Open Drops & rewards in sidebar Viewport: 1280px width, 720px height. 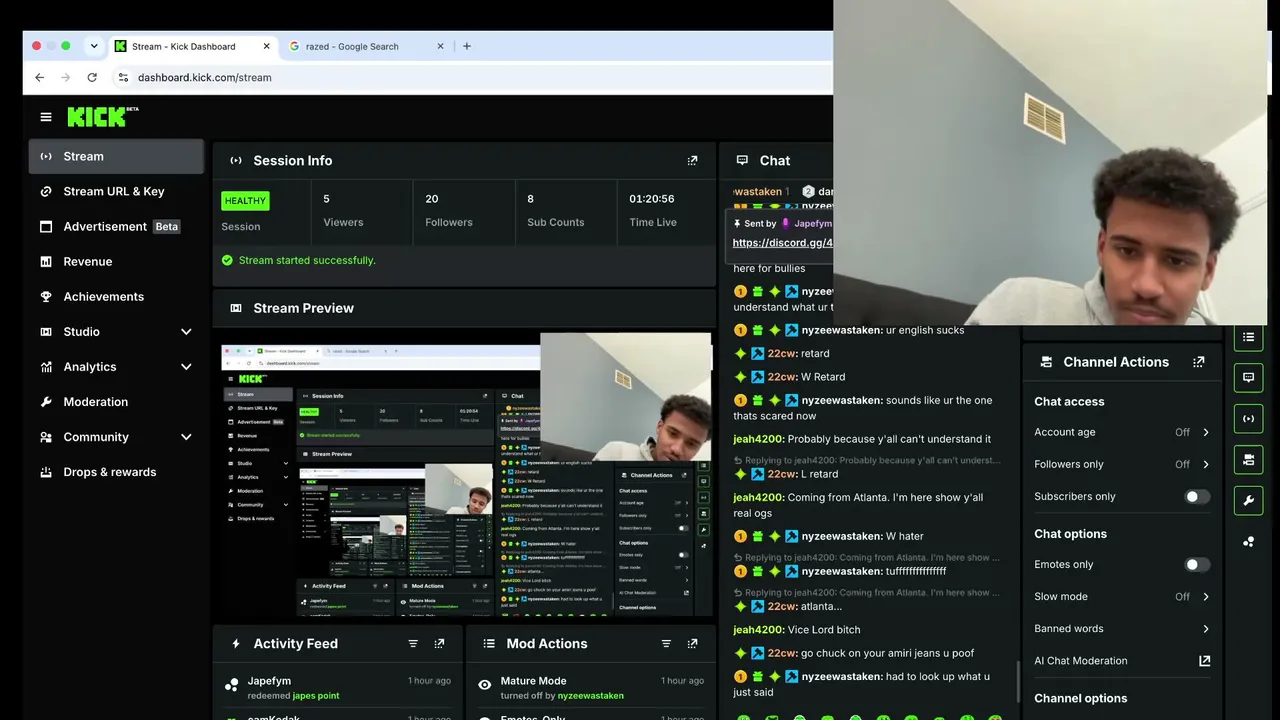click(x=116, y=472)
